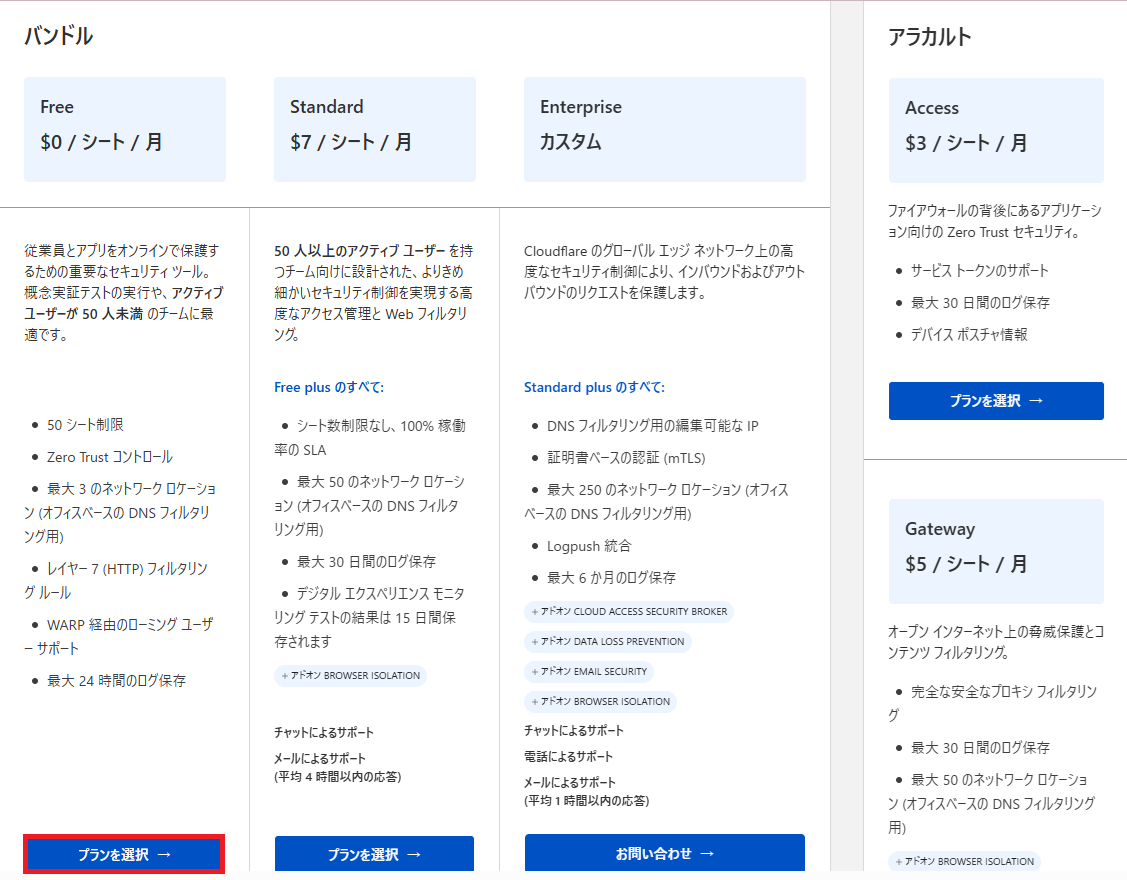Image resolution: width=1127 pixels, height=880 pixels.
Task: Click the Enterprise カスタム plan header card
Action: pos(665,129)
